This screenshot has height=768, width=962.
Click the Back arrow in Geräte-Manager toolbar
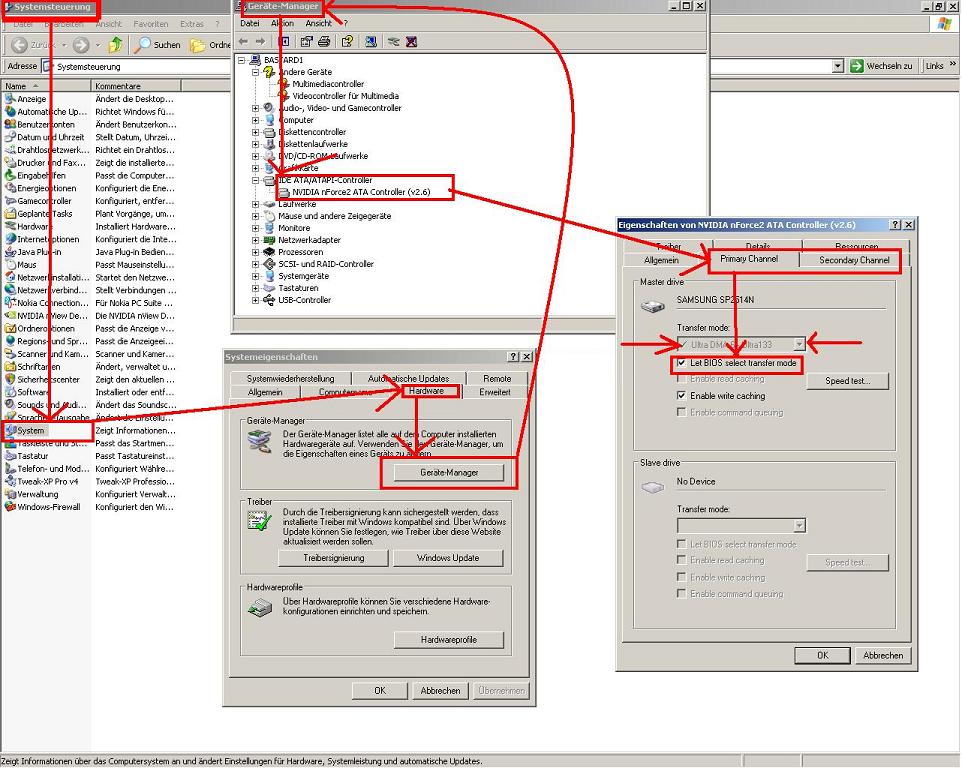(x=244, y=42)
